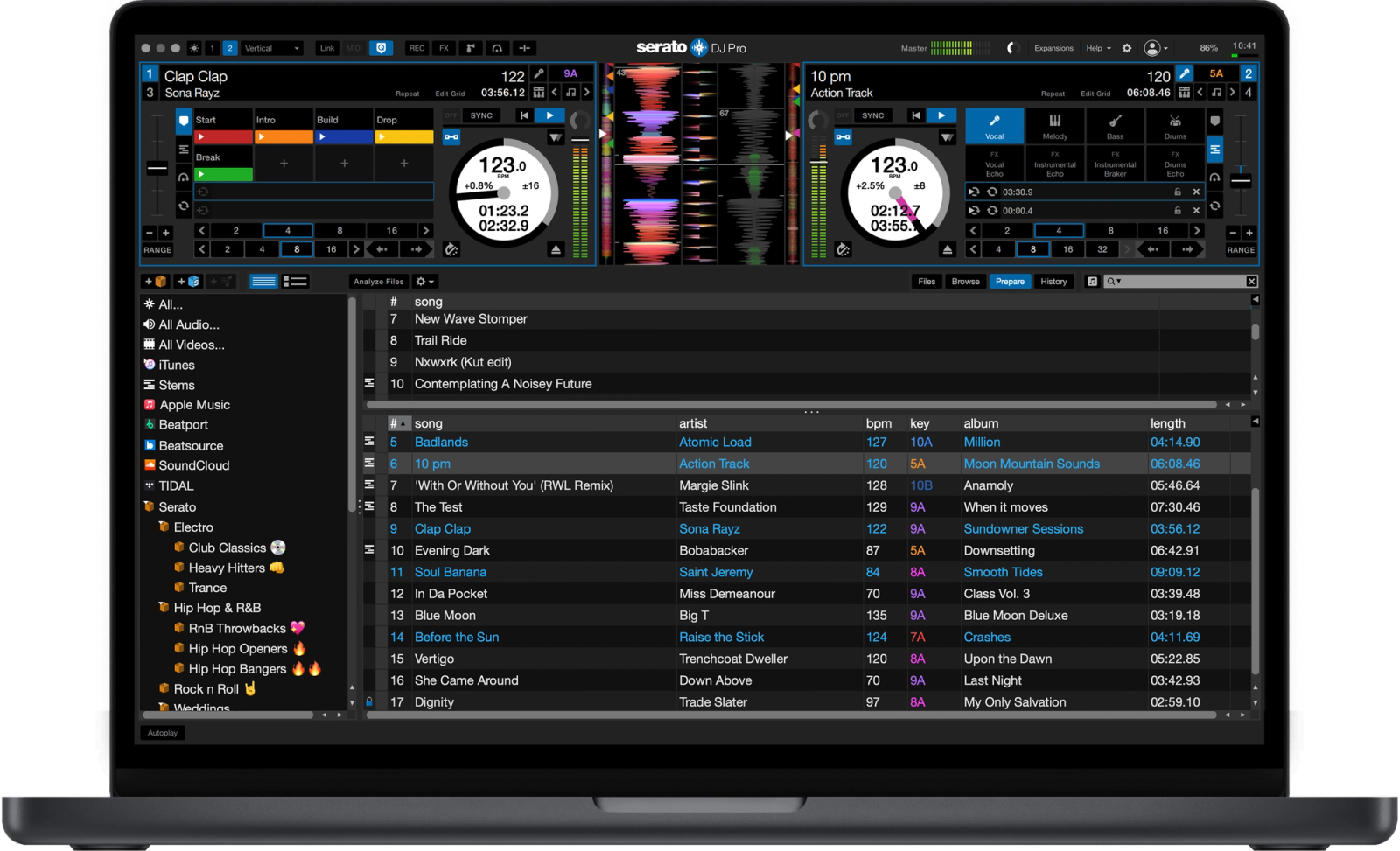Viewport: 1400px width, 851px height.
Task: Click the Analyze Files button
Action: pos(379,282)
